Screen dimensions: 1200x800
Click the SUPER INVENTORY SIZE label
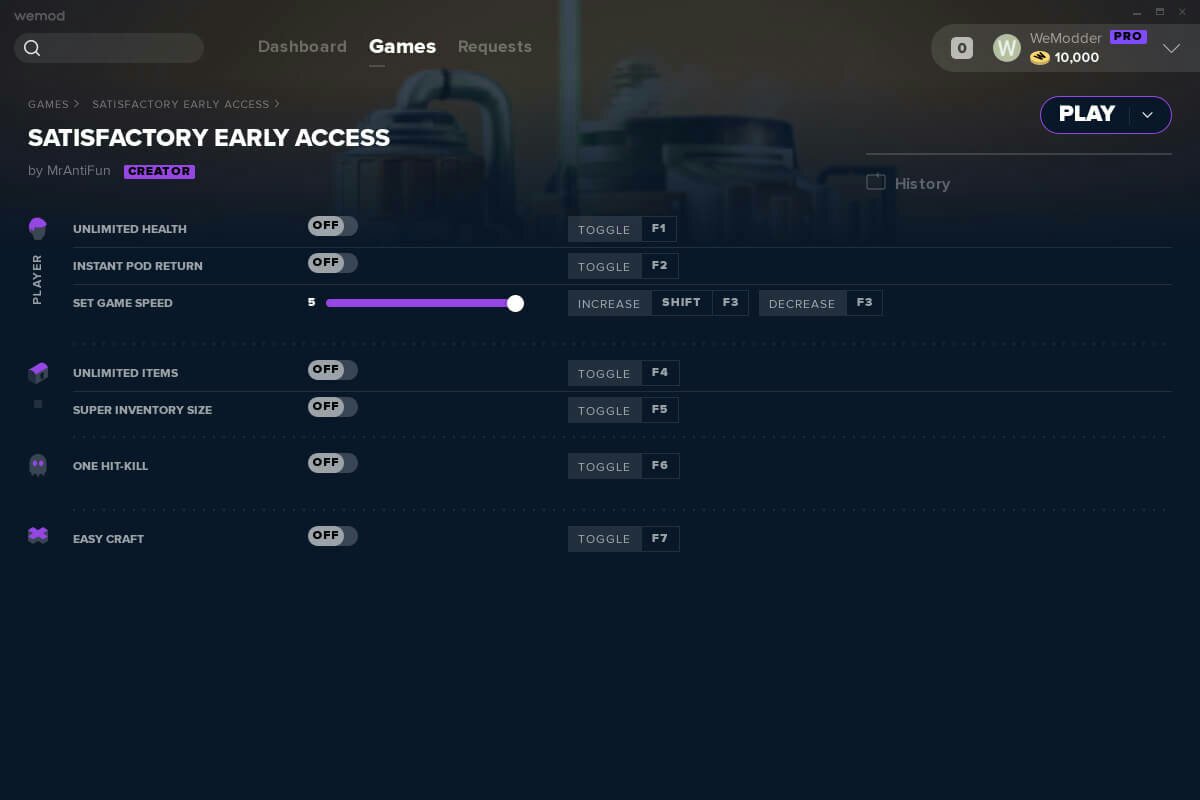142,410
